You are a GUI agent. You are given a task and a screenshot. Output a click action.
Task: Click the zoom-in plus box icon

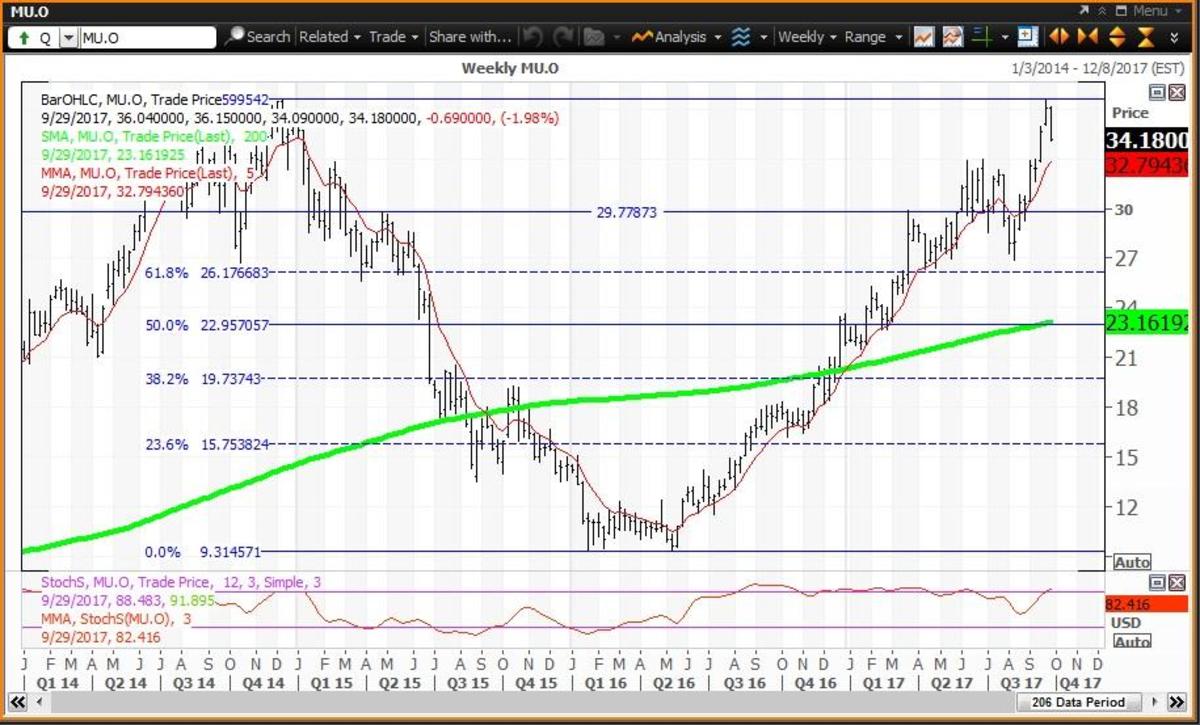coord(1027,38)
